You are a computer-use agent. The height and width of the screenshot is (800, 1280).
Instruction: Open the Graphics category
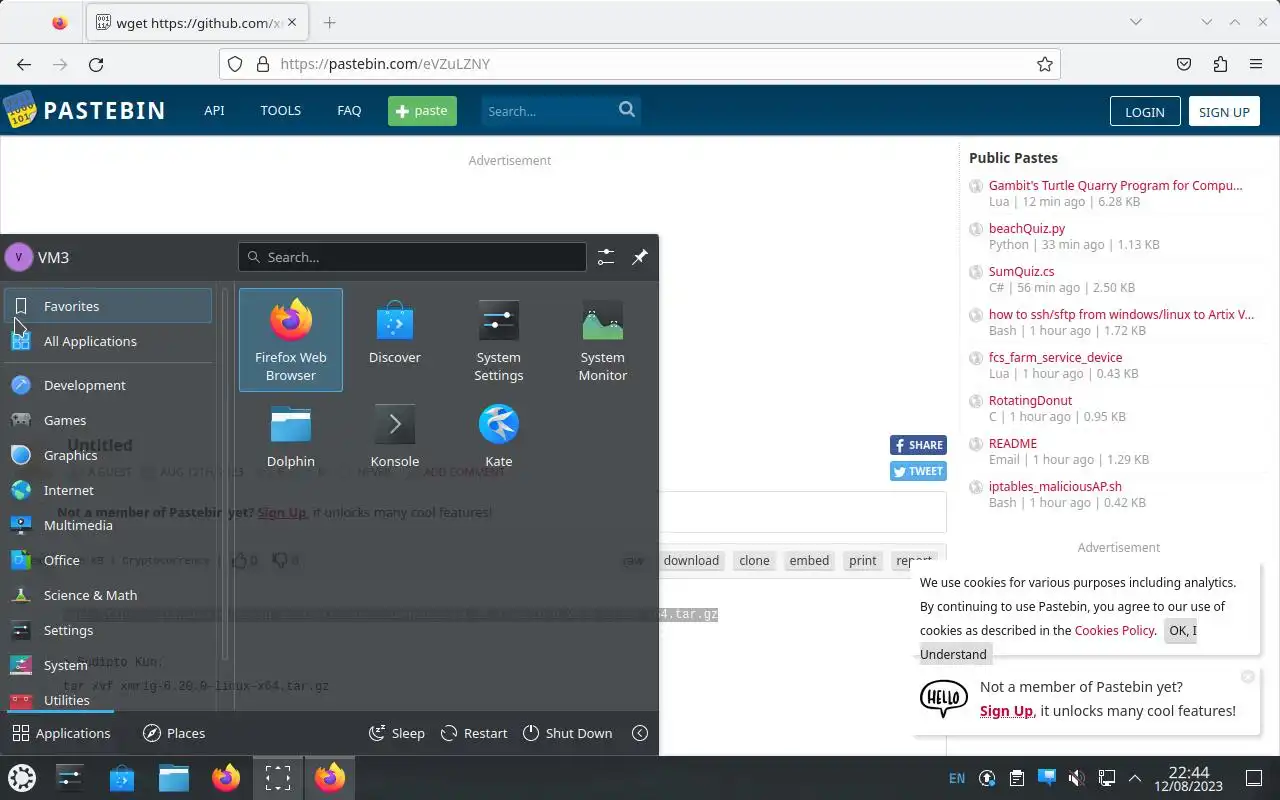108,455
